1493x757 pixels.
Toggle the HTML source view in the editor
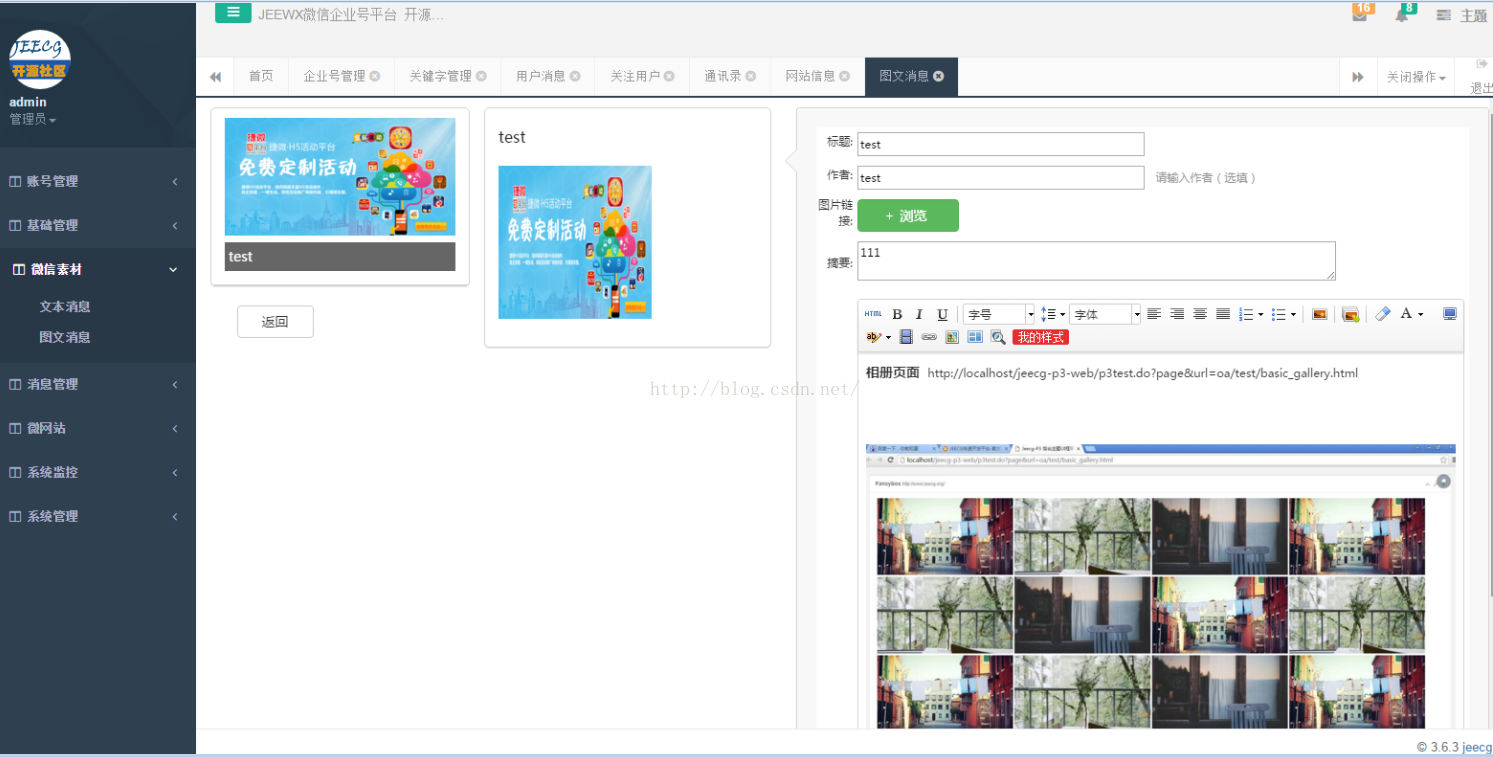coord(872,313)
